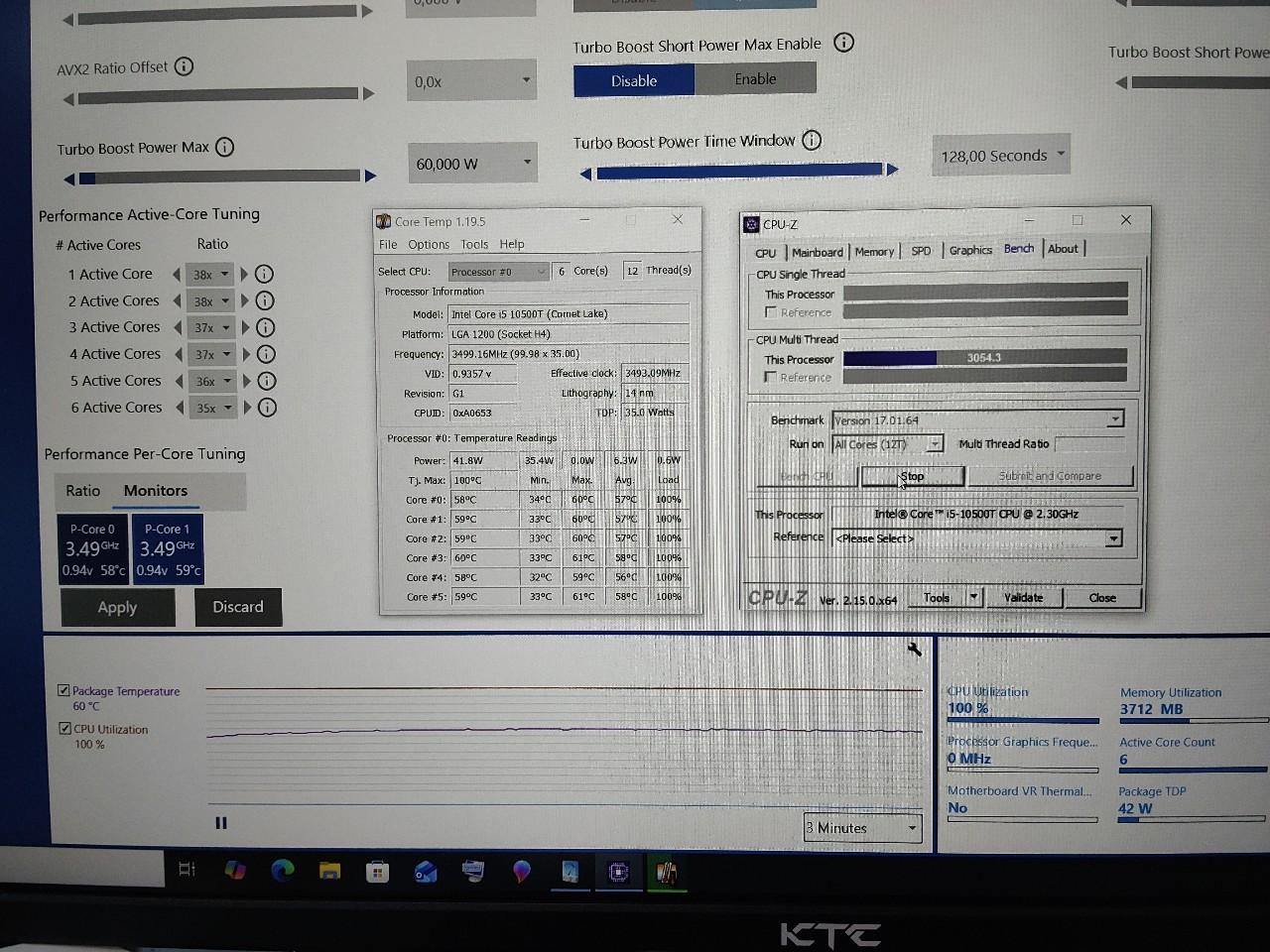
Task: Increase the 3 Active Cores ratio with right arrow
Action: click(245, 327)
